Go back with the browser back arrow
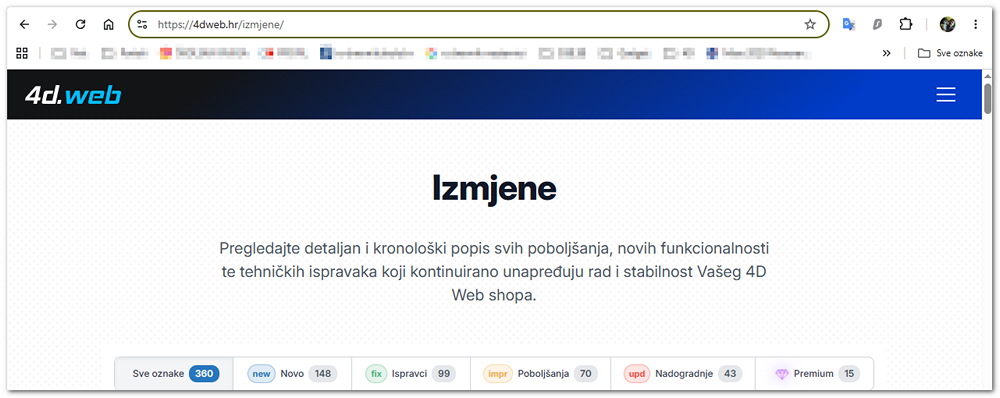Screen dimensions: 1000x398 tap(24, 24)
